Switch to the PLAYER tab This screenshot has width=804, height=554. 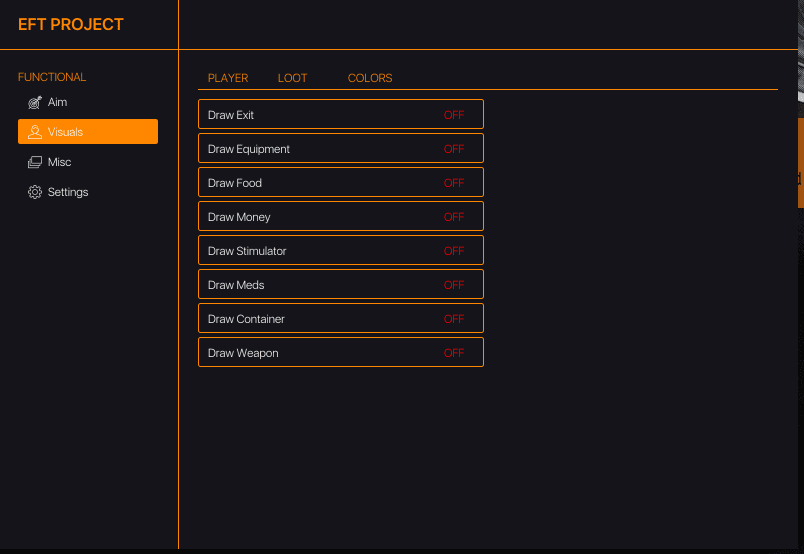click(x=228, y=78)
